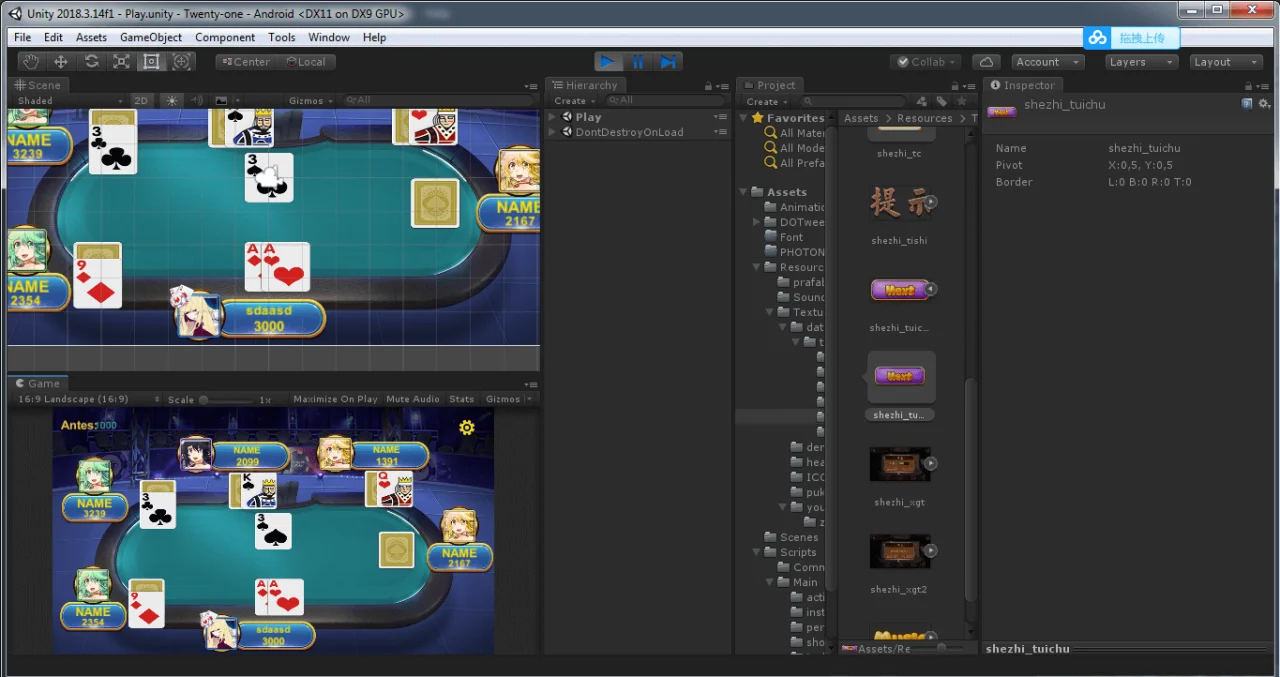Open Inspector help reference icon
The height and width of the screenshot is (677, 1280).
tap(1247, 104)
